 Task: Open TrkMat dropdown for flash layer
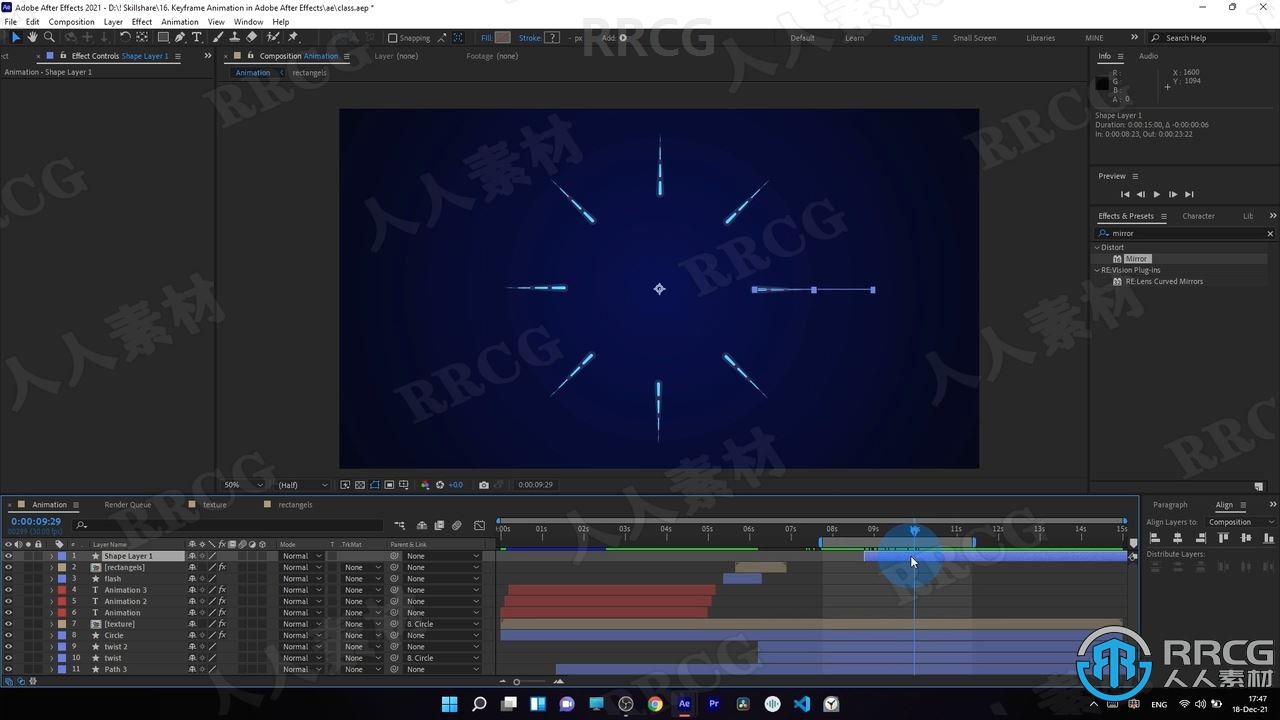[361, 579]
